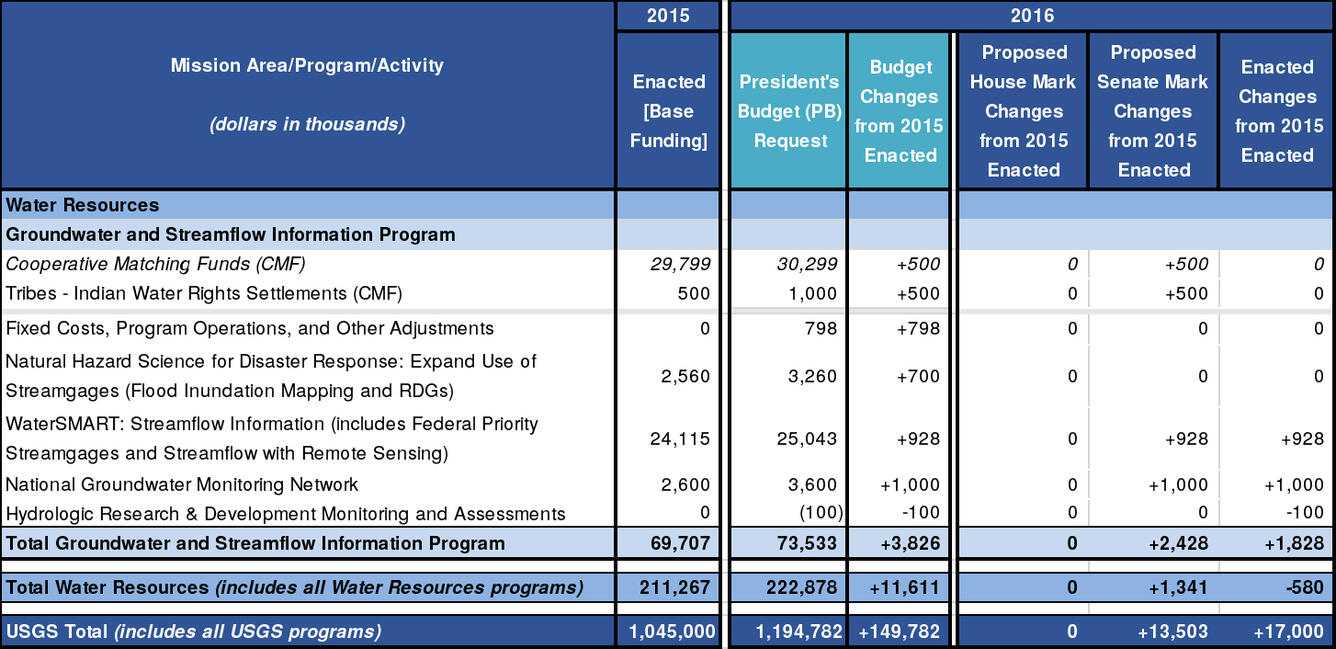The image size is (1336, 649).
Task: Click the 24,115 enacted value cell
Action: pos(668,438)
